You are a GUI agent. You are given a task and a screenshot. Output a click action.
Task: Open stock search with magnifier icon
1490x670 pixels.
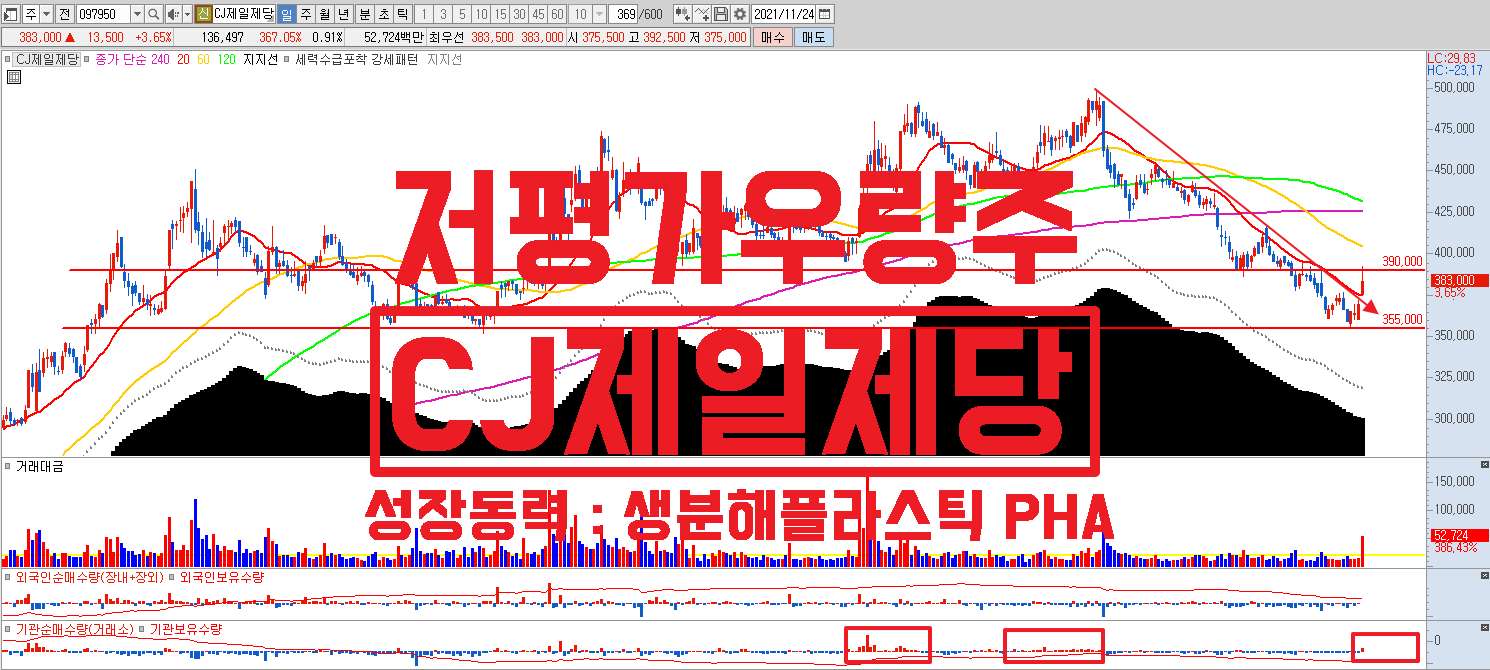[x=153, y=14]
